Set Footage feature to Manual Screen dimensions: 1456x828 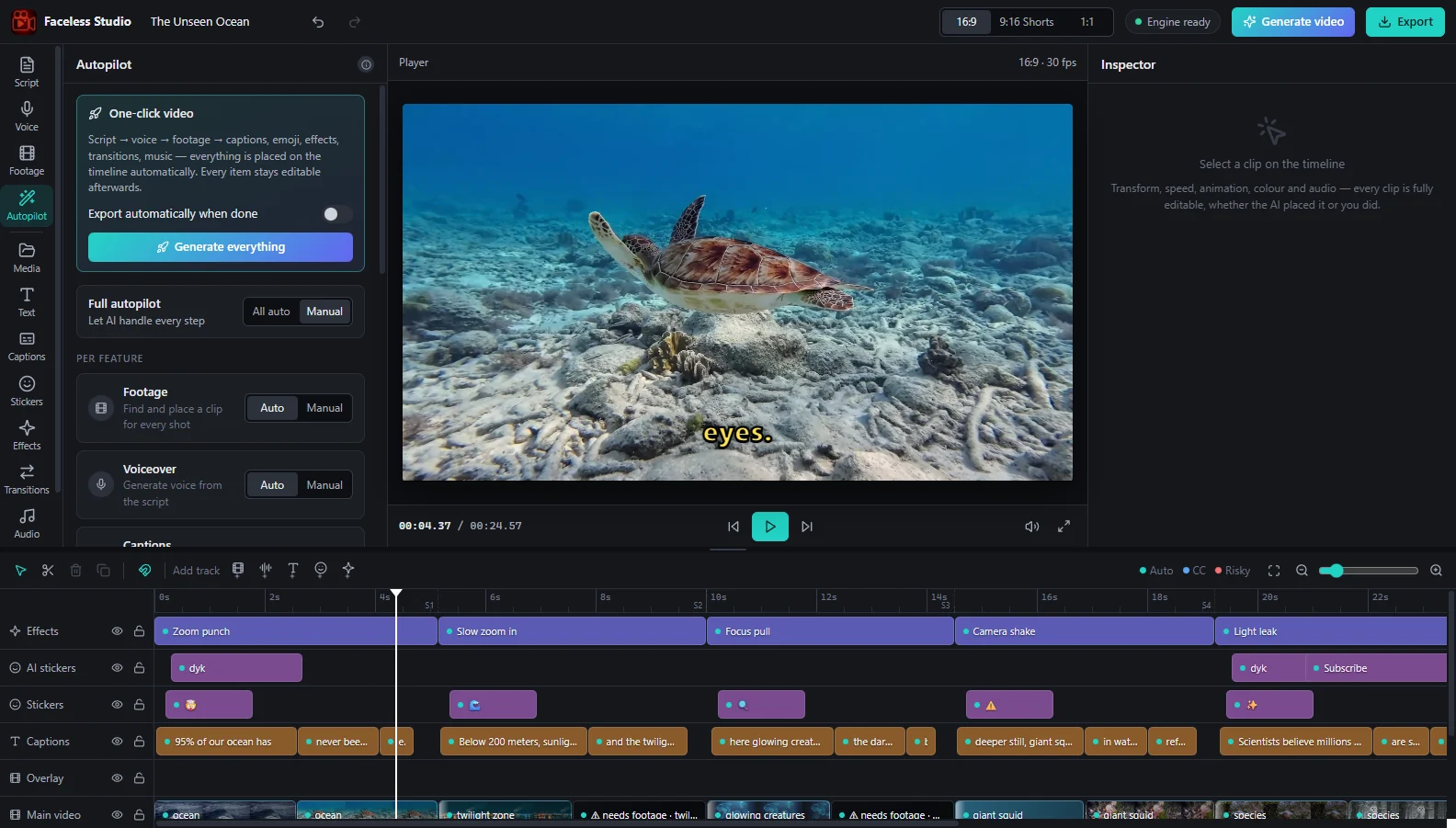(x=324, y=408)
